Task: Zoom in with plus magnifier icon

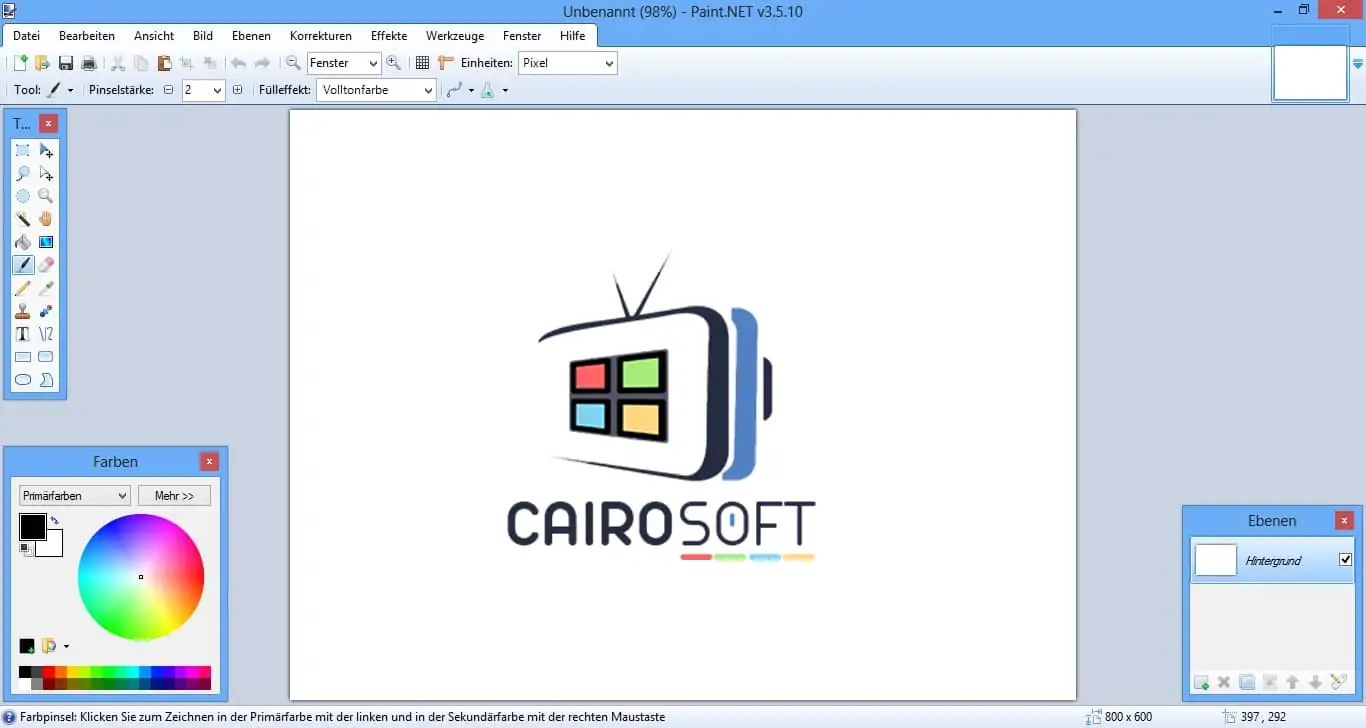Action: pyautogui.click(x=394, y=63)
